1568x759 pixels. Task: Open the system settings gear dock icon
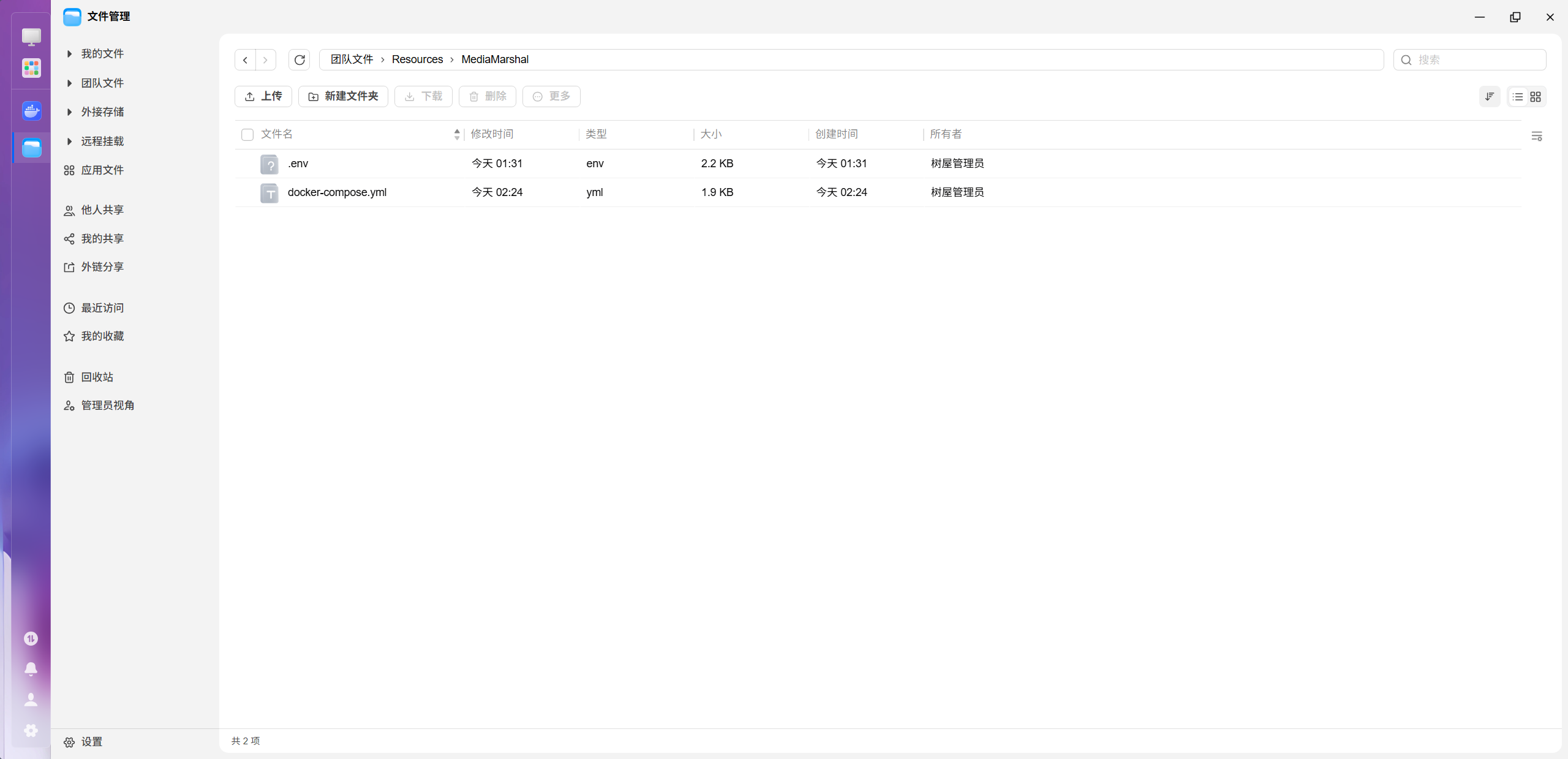coord(31,730)
